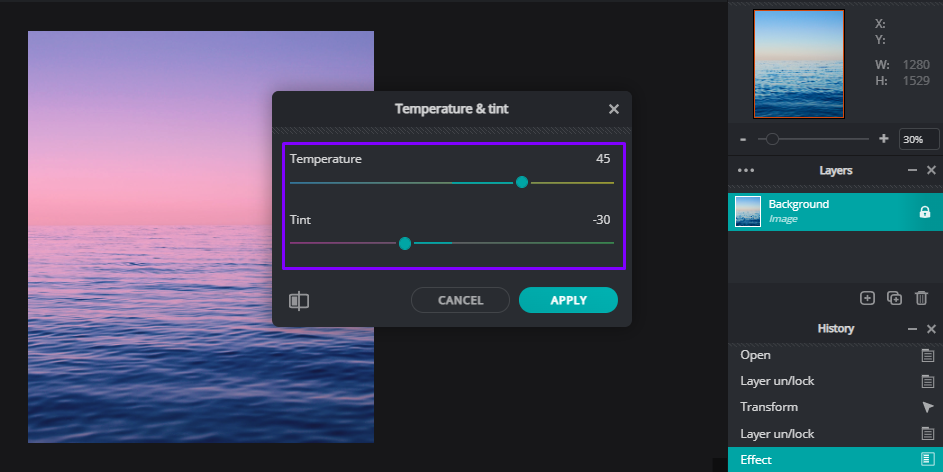943x472 pixels.
Task: Select the Transform history step
Action: tap(835, 407)
